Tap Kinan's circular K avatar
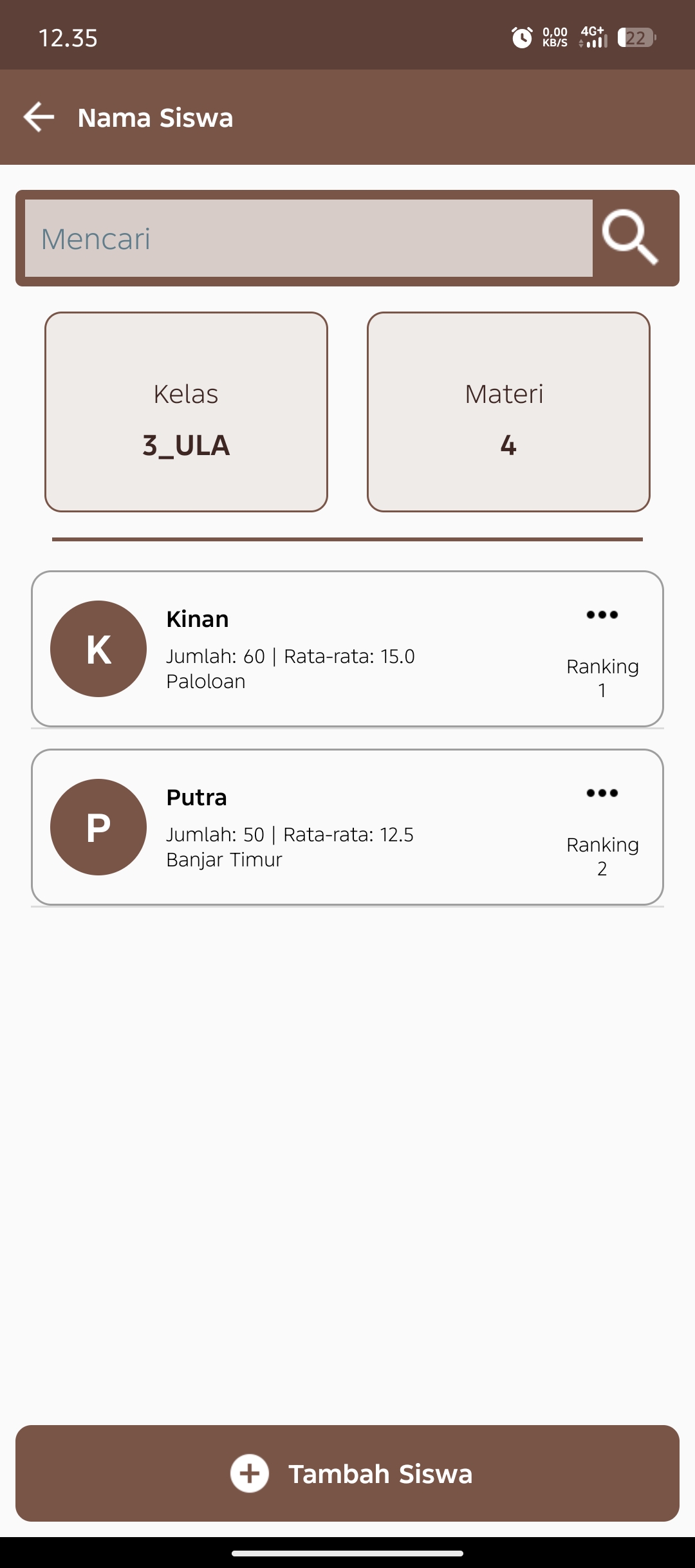 pyautogui.click(x=98, y=649)
